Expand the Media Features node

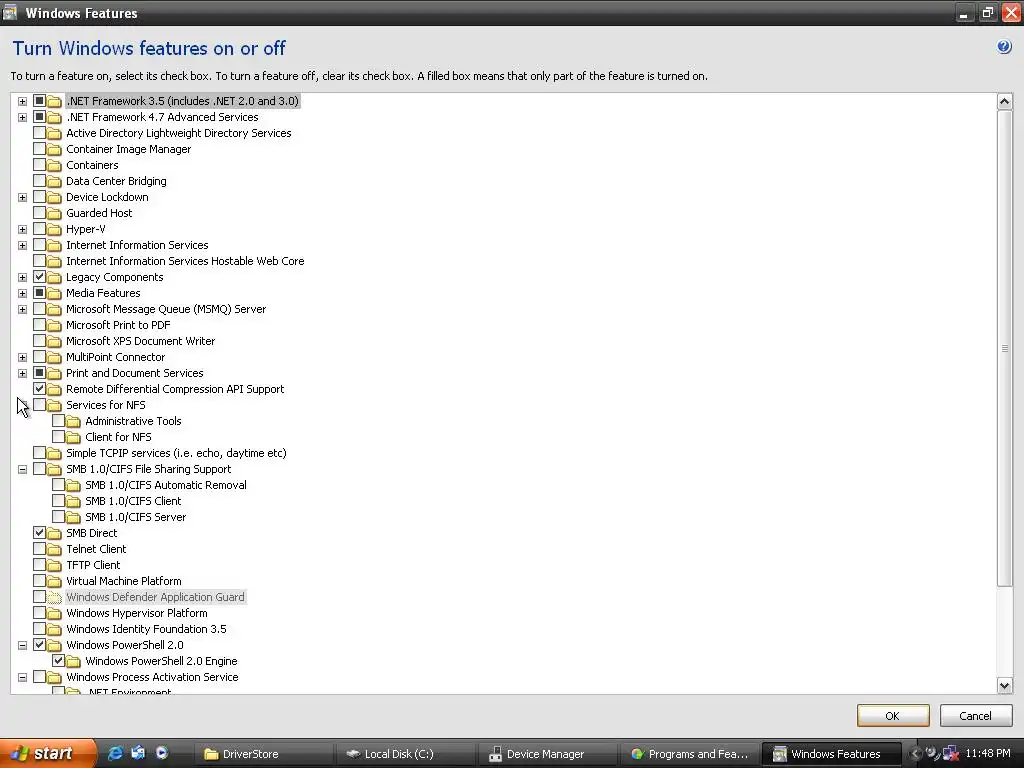click(22, 293)
